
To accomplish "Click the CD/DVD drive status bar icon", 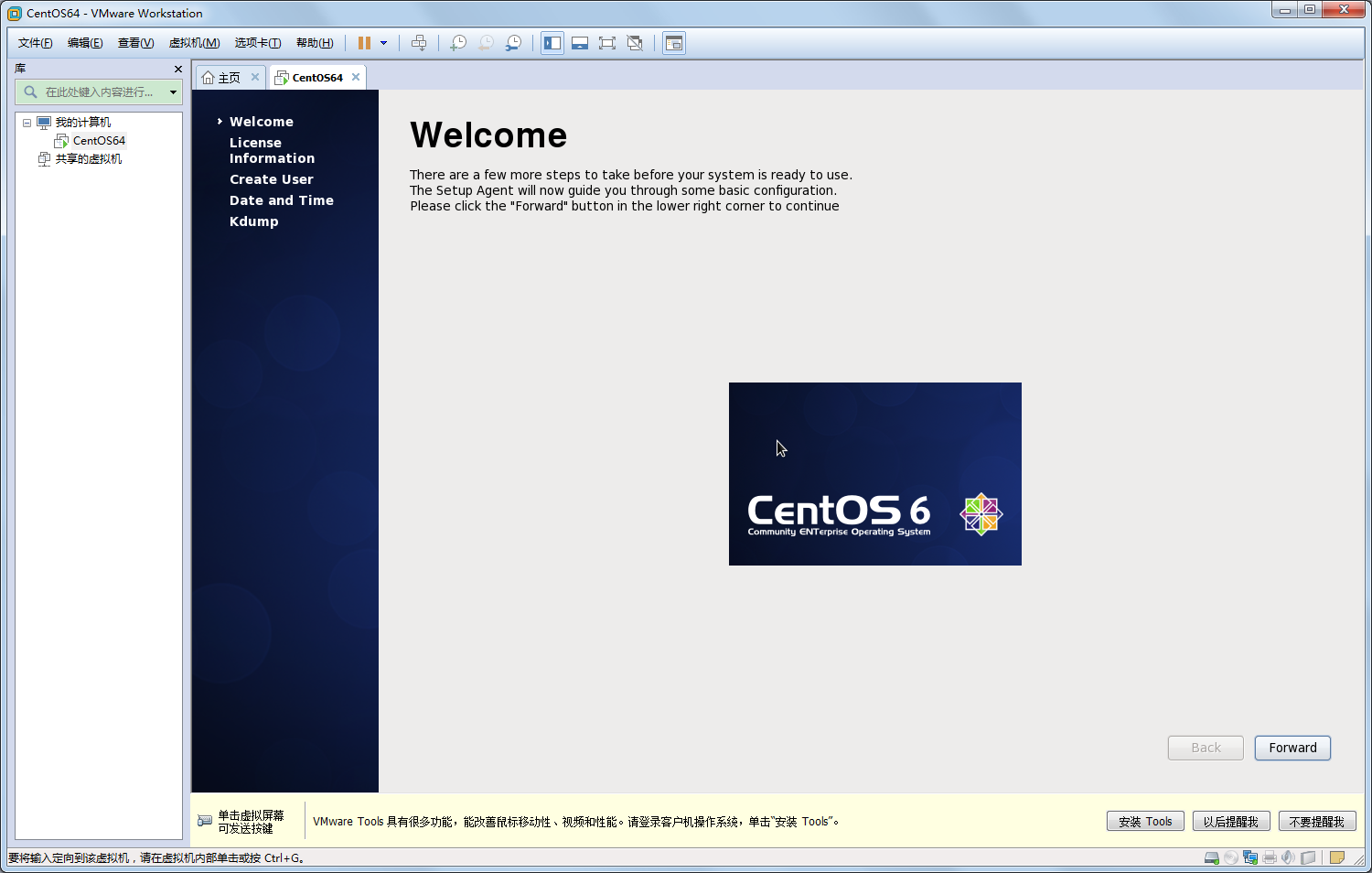I will [x=1231, y=858].
